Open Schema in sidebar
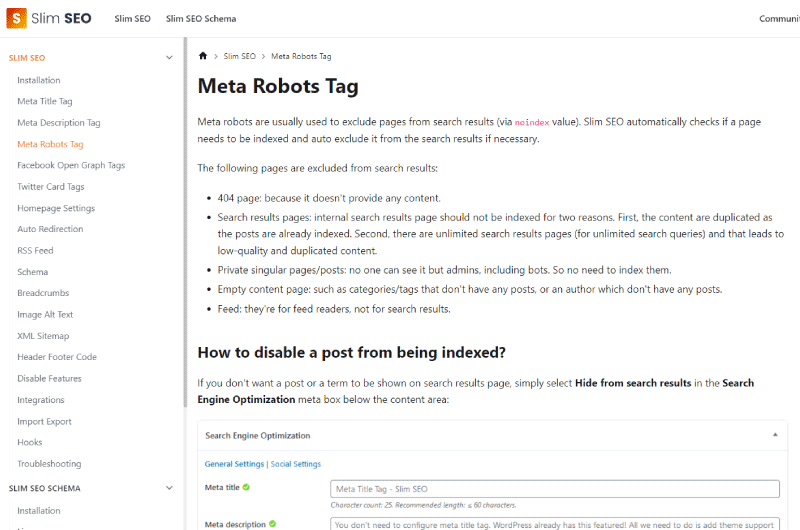The height and width of the screenshot is (530, 800). (x=33, y=272)
